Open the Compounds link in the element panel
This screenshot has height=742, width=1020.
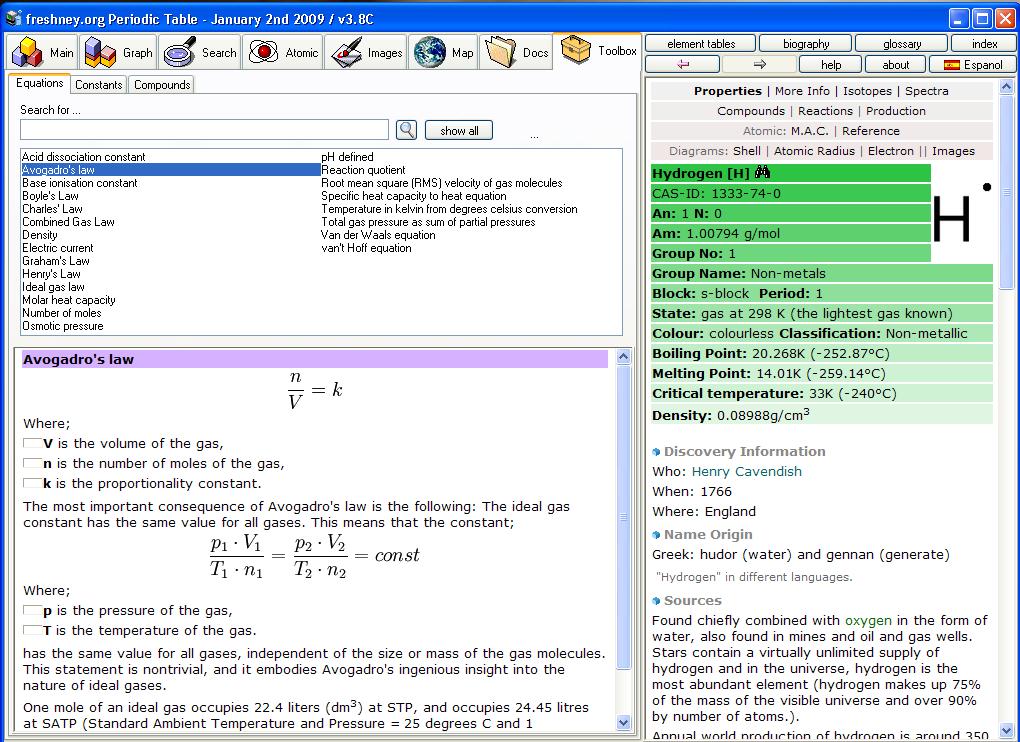pyautogui.click(x=751, y=111)
